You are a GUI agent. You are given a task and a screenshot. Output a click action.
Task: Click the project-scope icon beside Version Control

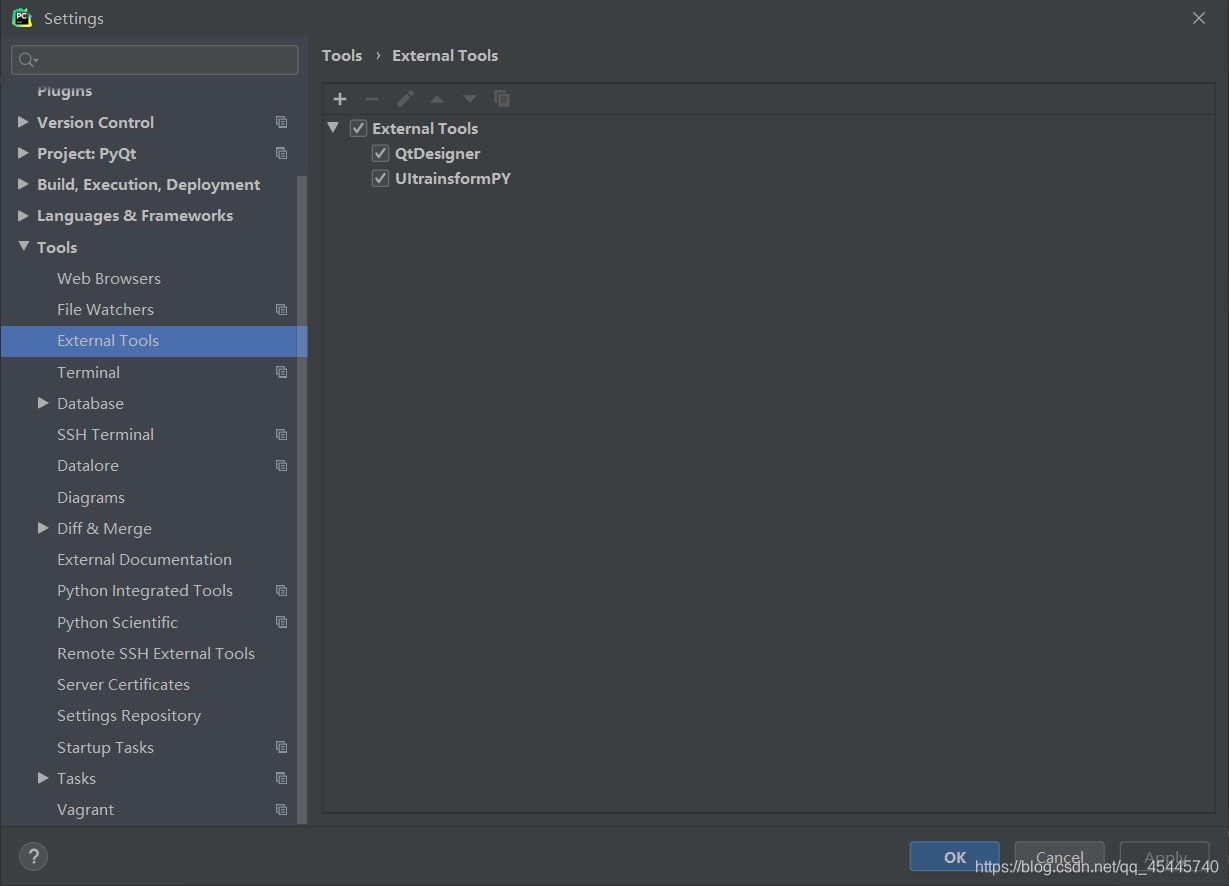point(282,122)
